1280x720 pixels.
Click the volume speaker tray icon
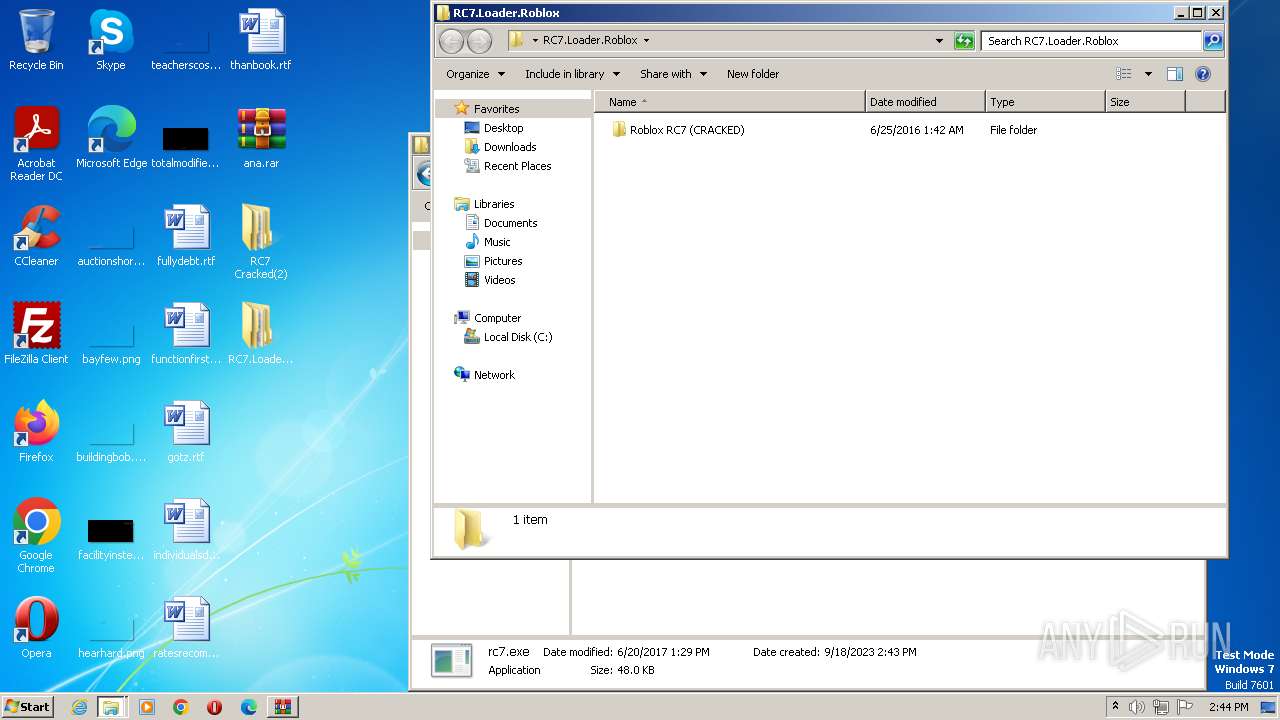[x=1137, y=707]
